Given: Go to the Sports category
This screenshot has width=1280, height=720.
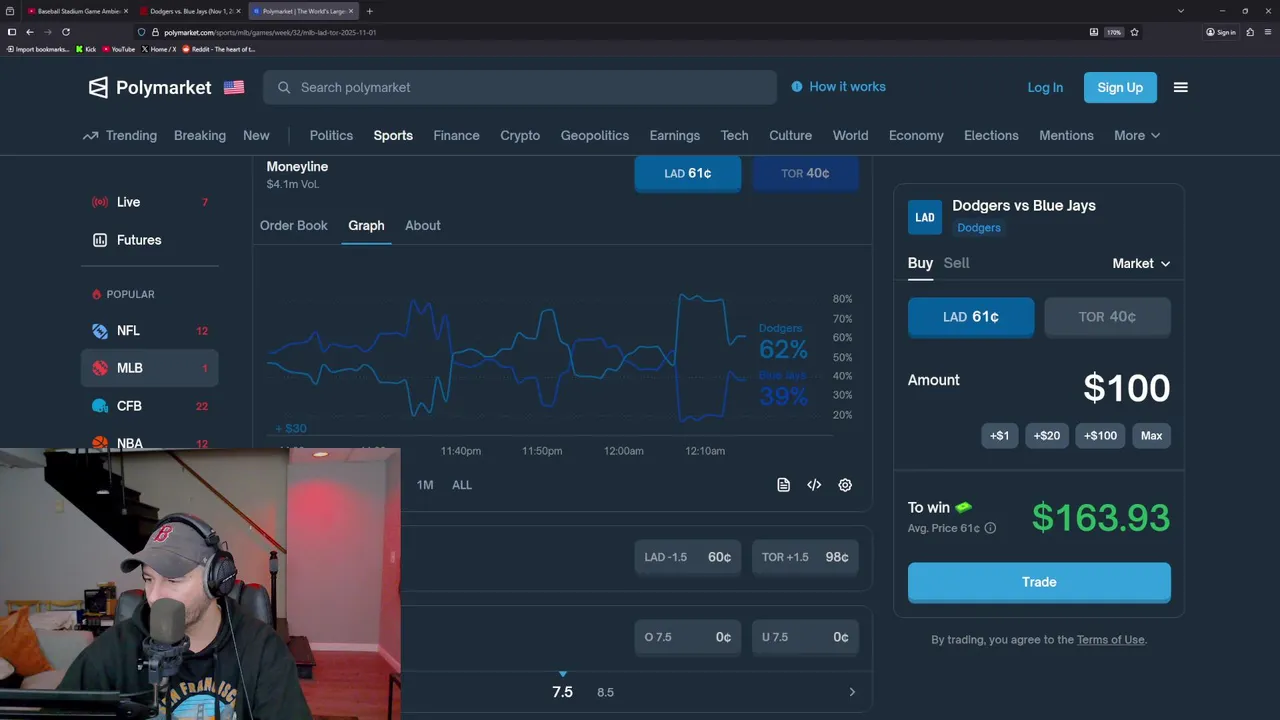Looking at the screenshot, I should click(x=393, y=136).
